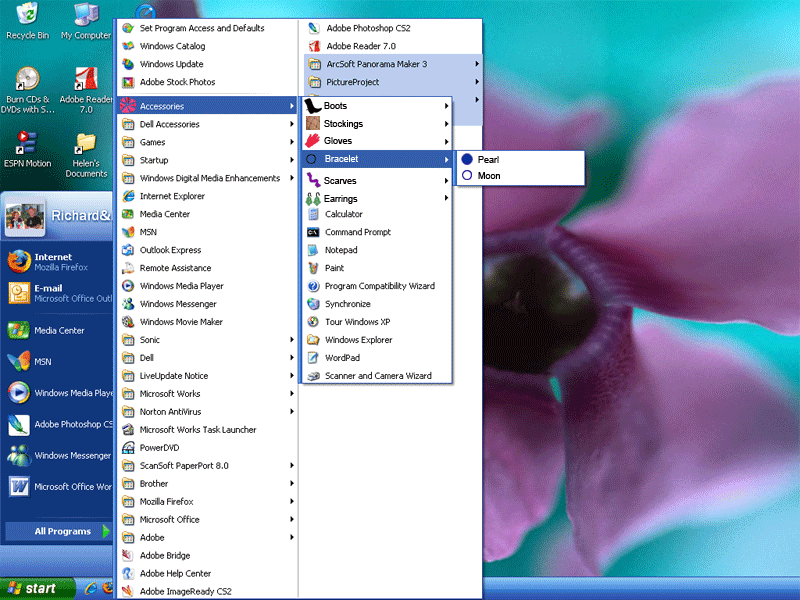Expand the Scarves submenu arrow
The height and width of the screenshot is (600, 800).
pos(446,181)
